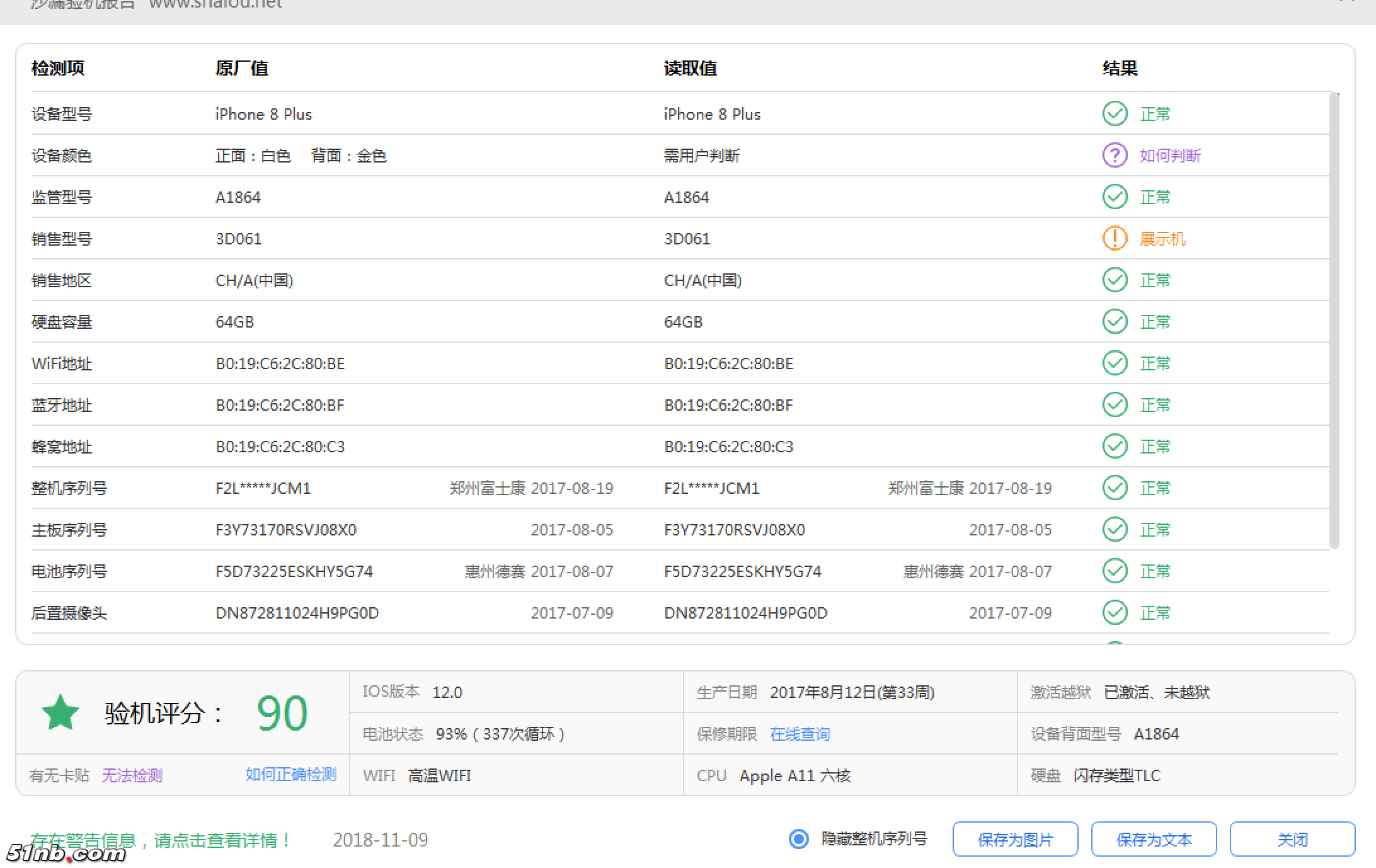Screen dimensions: 1376x868
Task: Click the 关闭 button
Action: 1292,839
